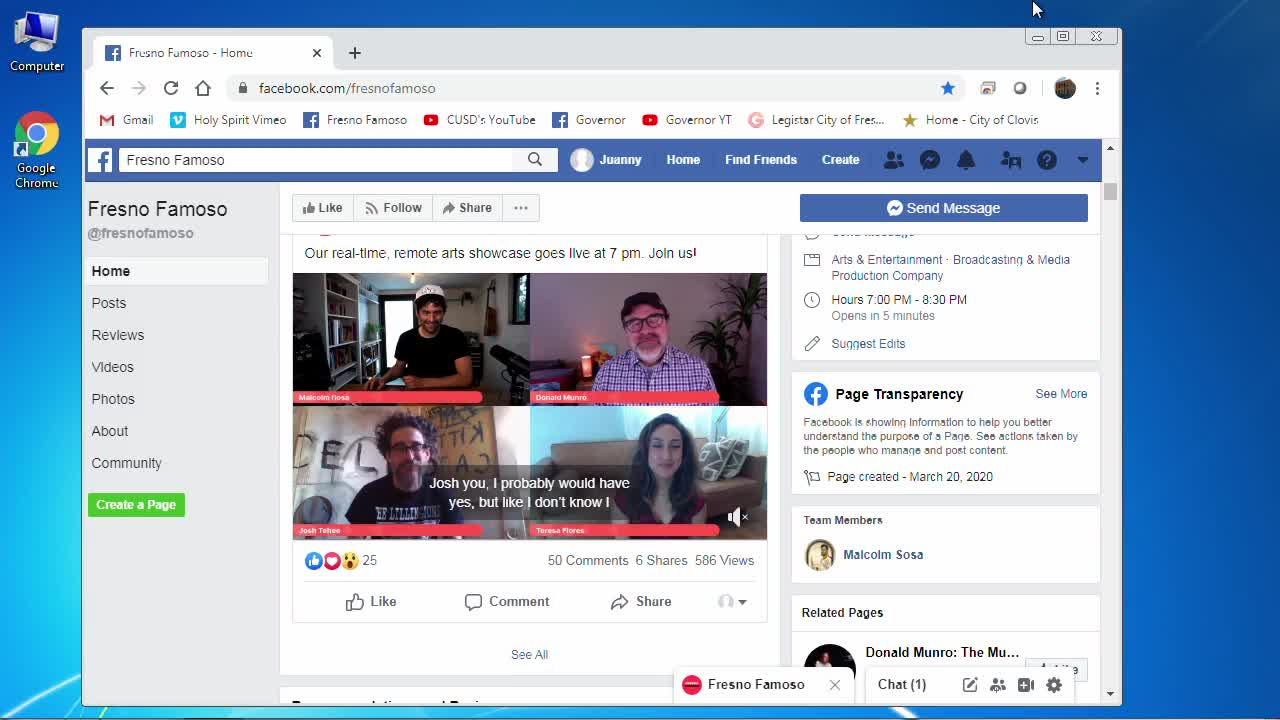1280x720 pixels.
Task: Open CUSD's YouTube bookmark
Action: pos(479,120)
